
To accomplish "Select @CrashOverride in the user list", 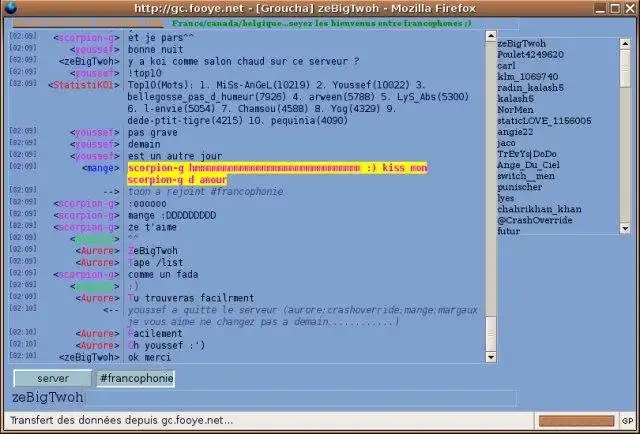I will tap(535, 220).
